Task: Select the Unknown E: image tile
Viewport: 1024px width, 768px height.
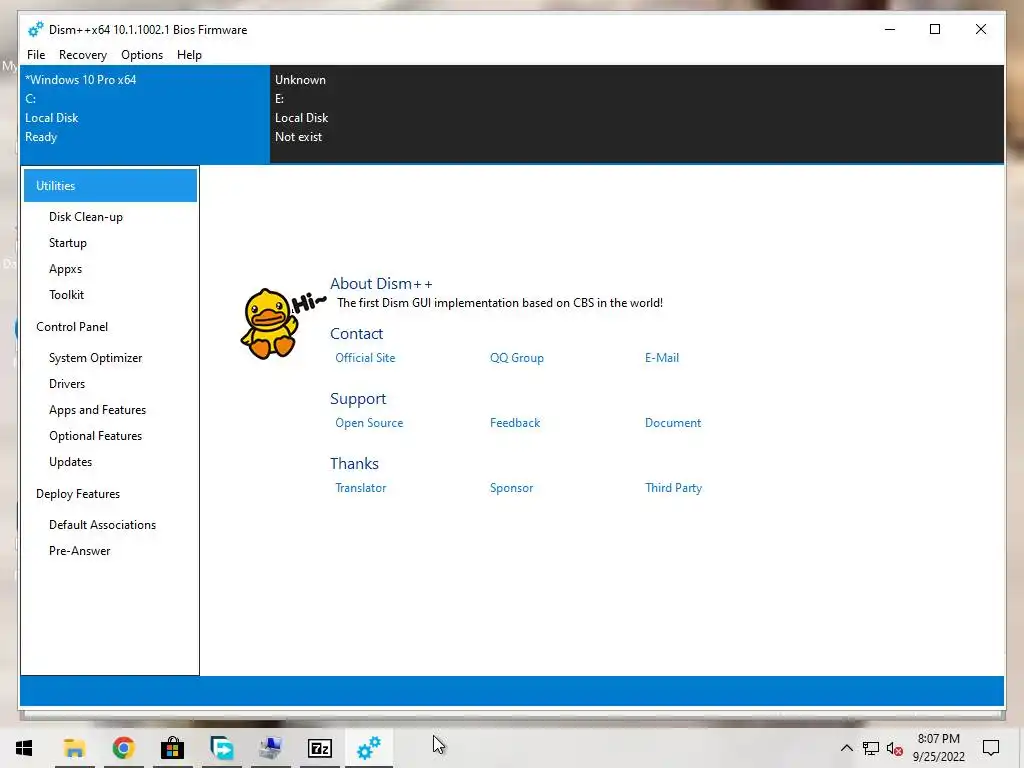Action: (394, 114)
